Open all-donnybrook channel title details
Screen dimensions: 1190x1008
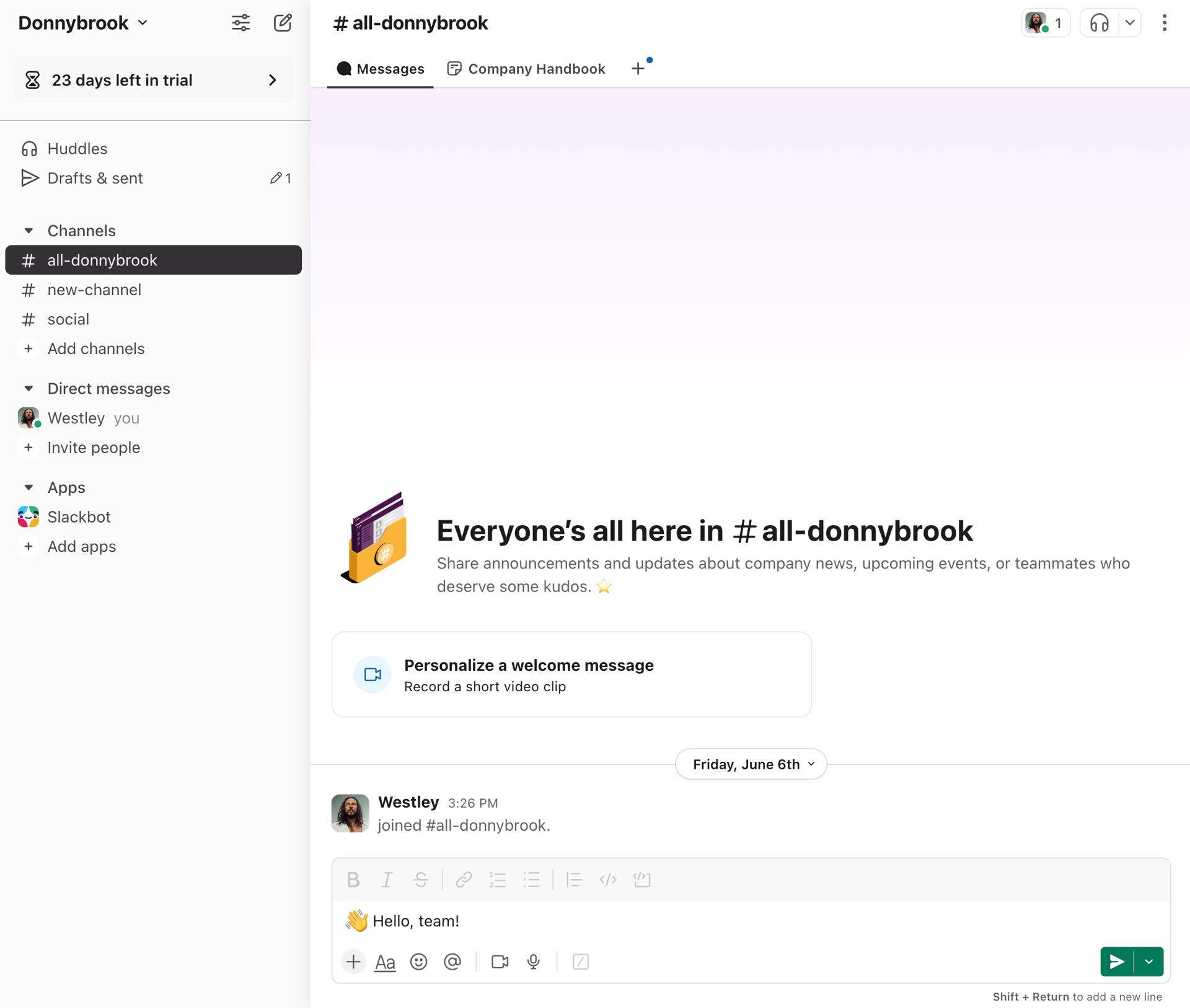point(410,23)
